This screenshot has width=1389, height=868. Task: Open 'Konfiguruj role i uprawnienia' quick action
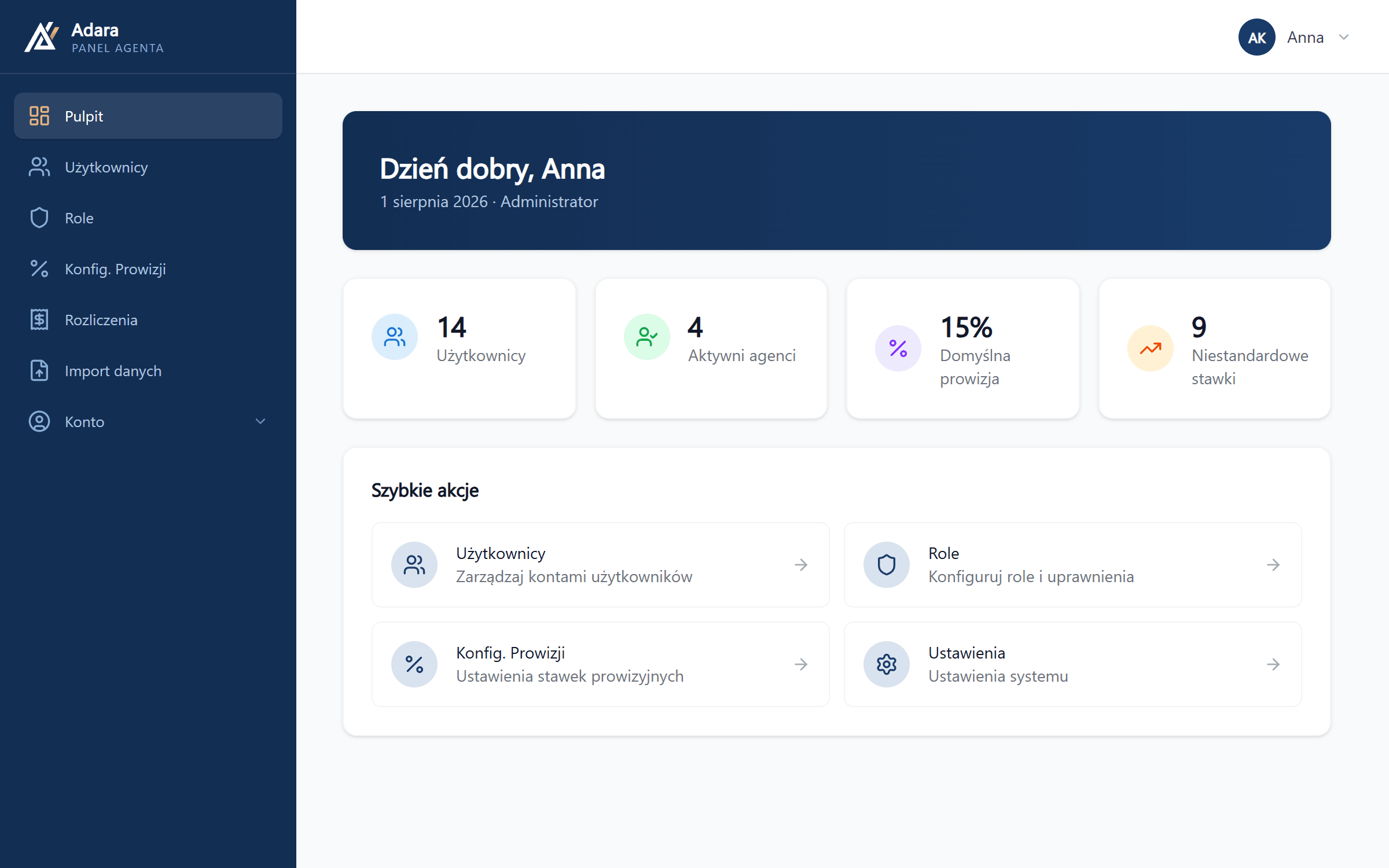click(1073, 565)
